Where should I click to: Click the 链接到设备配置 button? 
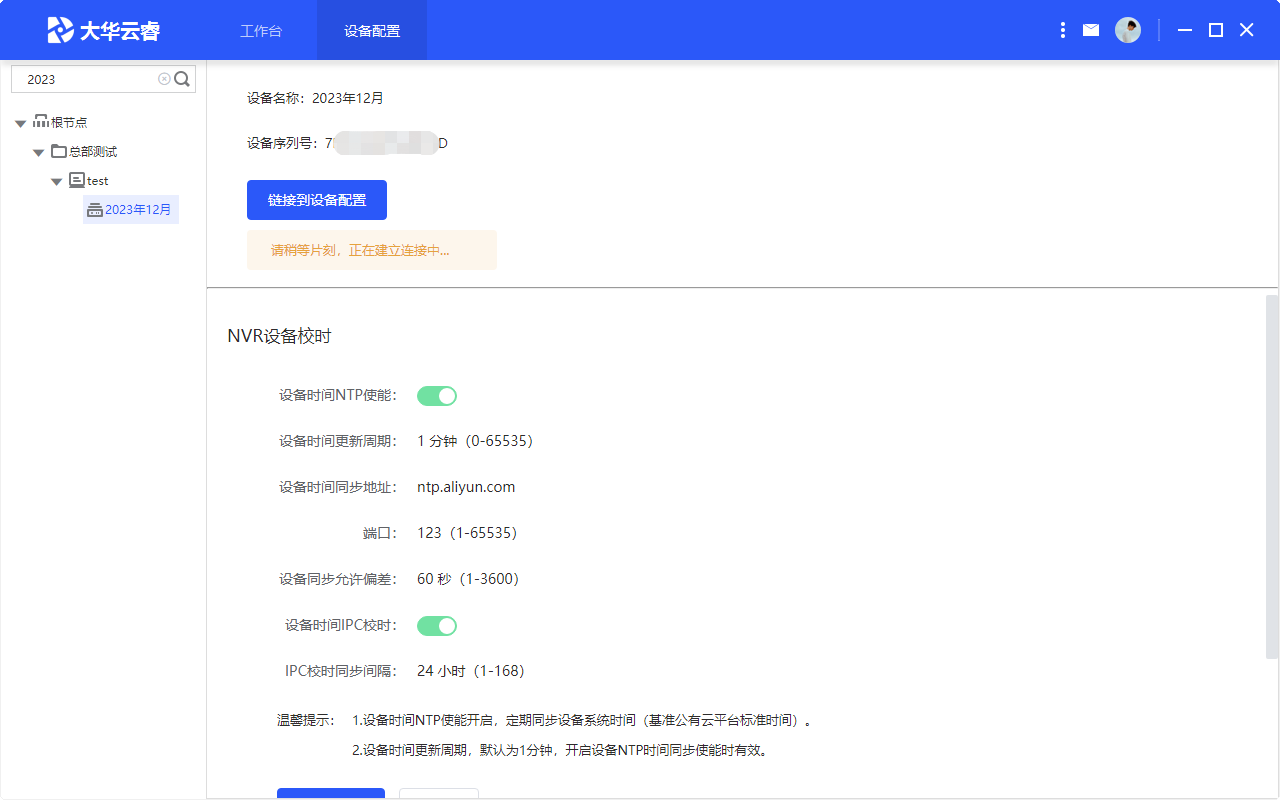pos(317,200)
